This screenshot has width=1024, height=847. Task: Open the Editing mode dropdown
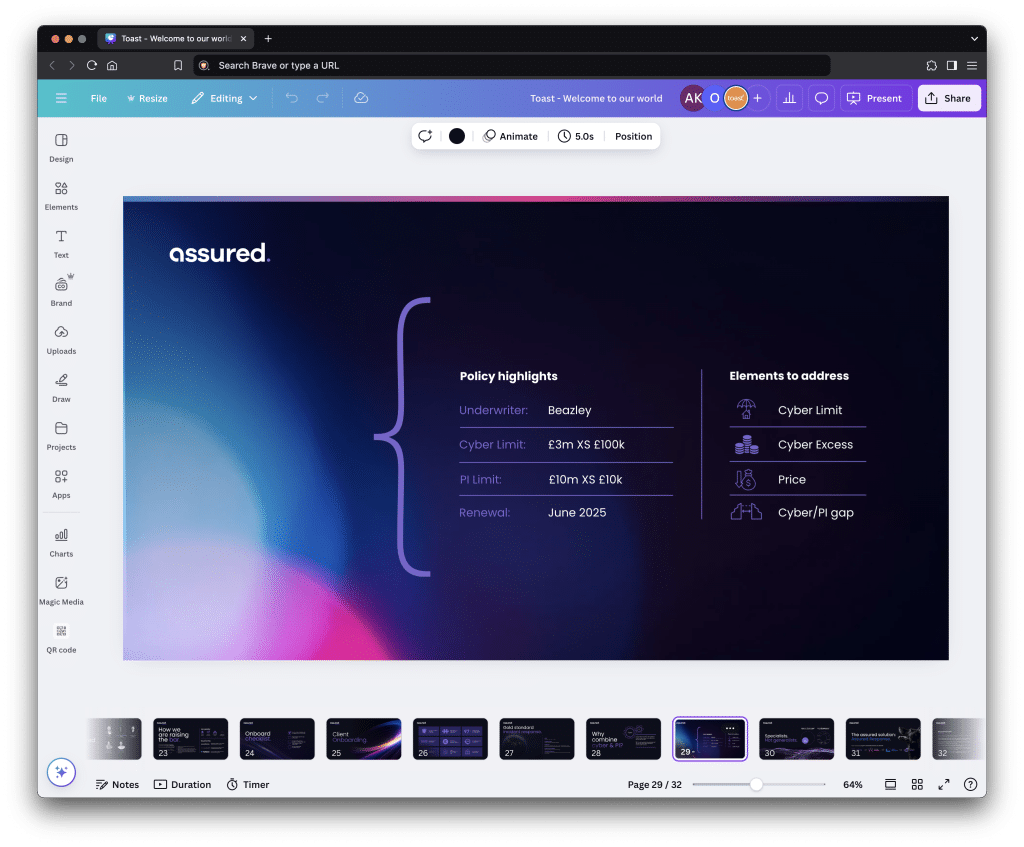pos(224,97)
